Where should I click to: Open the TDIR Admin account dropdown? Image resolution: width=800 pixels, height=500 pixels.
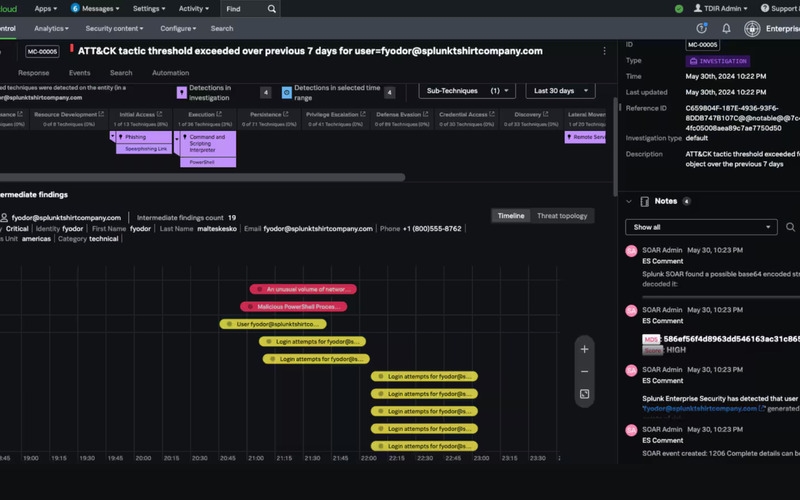tap(720, 9)
